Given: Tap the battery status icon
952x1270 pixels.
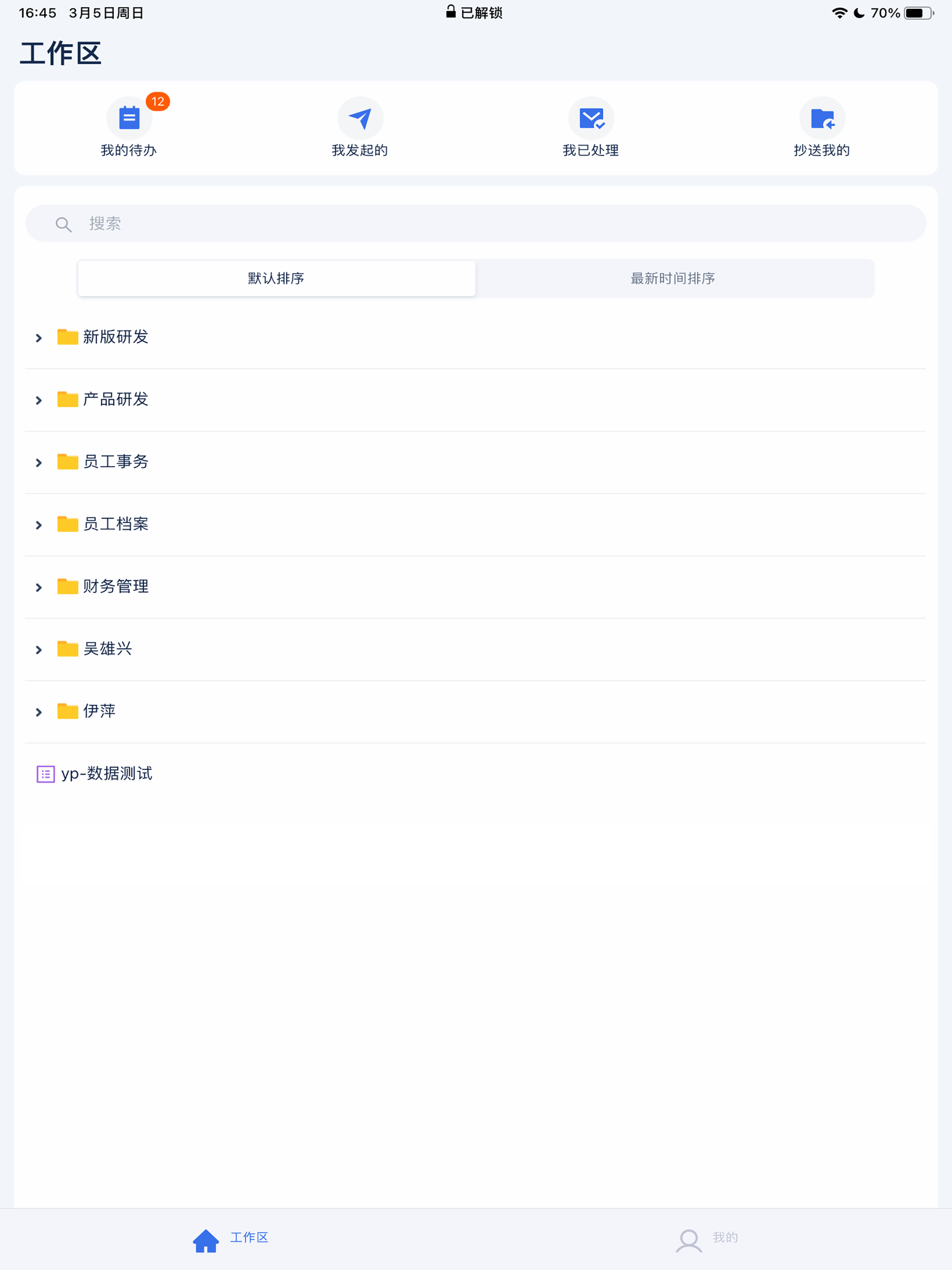Looking at the screenshot, I should click(x=919, y=13).
